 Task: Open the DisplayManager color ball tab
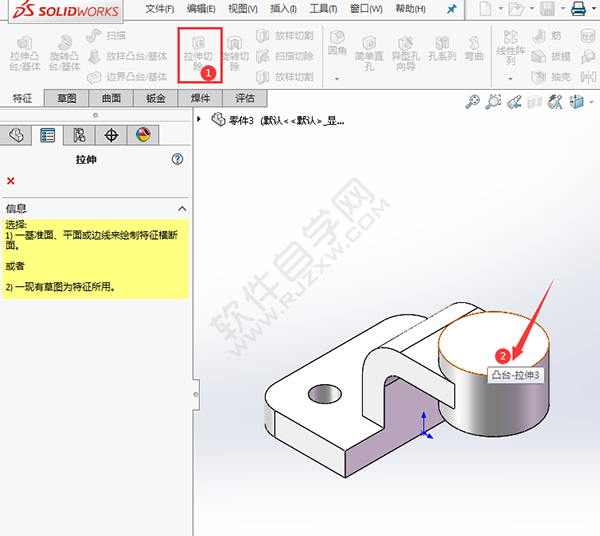(x=143, y=135)
